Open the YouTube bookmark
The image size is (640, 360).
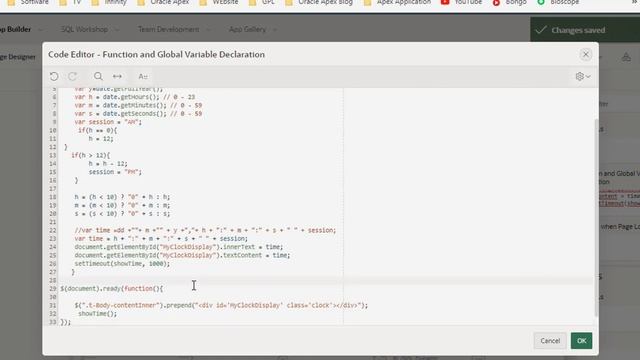461,2
